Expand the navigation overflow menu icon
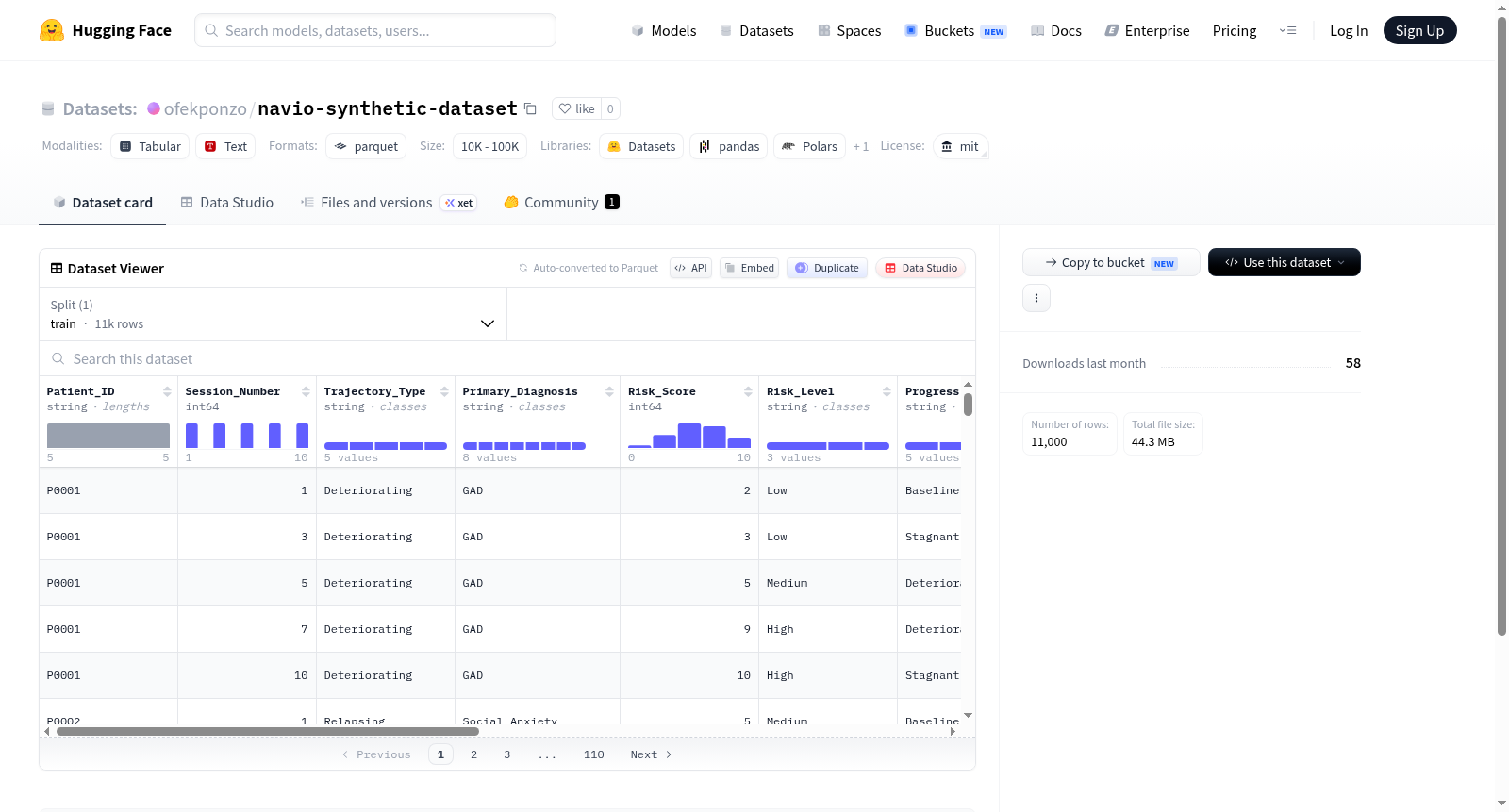Image resolution: width=1509 pixels, height=812 pixels. point(1287,31)
